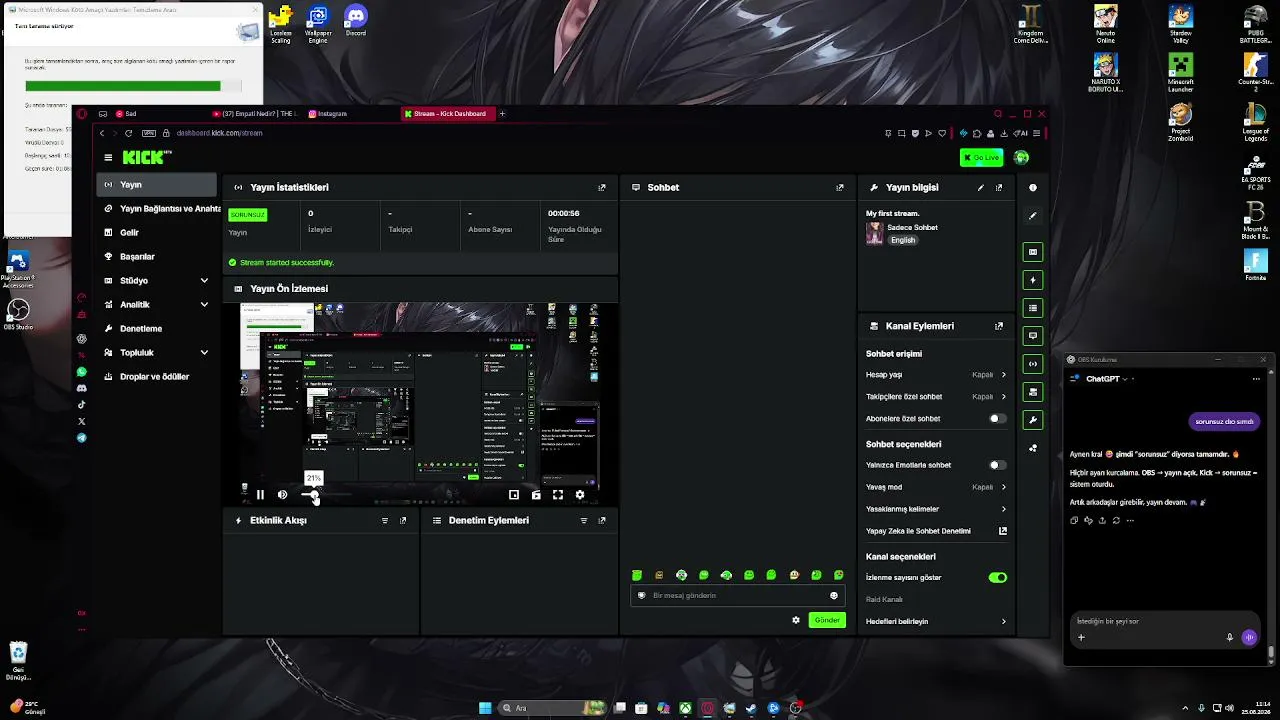Open Wallpaper Engine desktop shortcut
The width and height of the screenshot is (1280, 720).
tap(318, 24)
